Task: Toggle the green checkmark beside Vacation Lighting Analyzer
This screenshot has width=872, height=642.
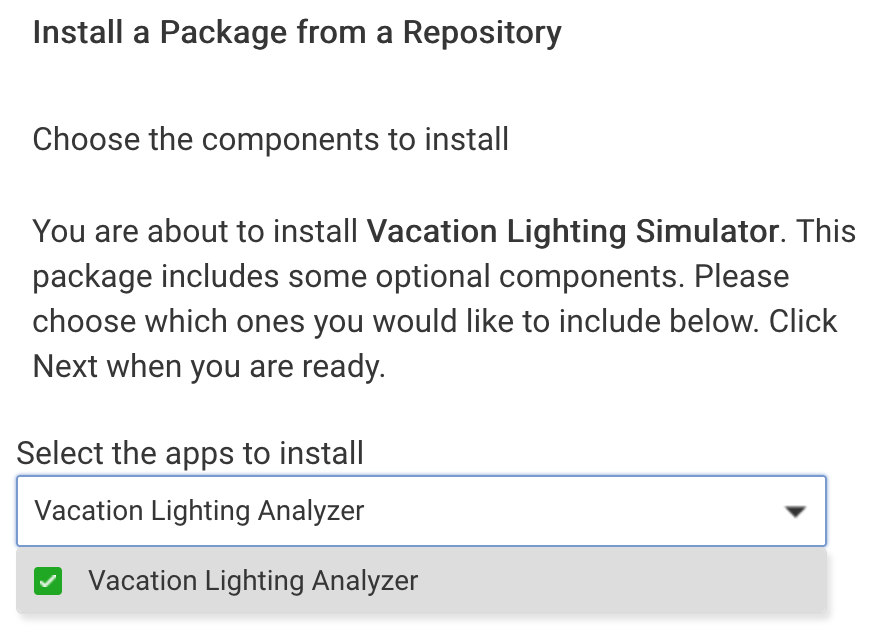Action: pos(46,580)
